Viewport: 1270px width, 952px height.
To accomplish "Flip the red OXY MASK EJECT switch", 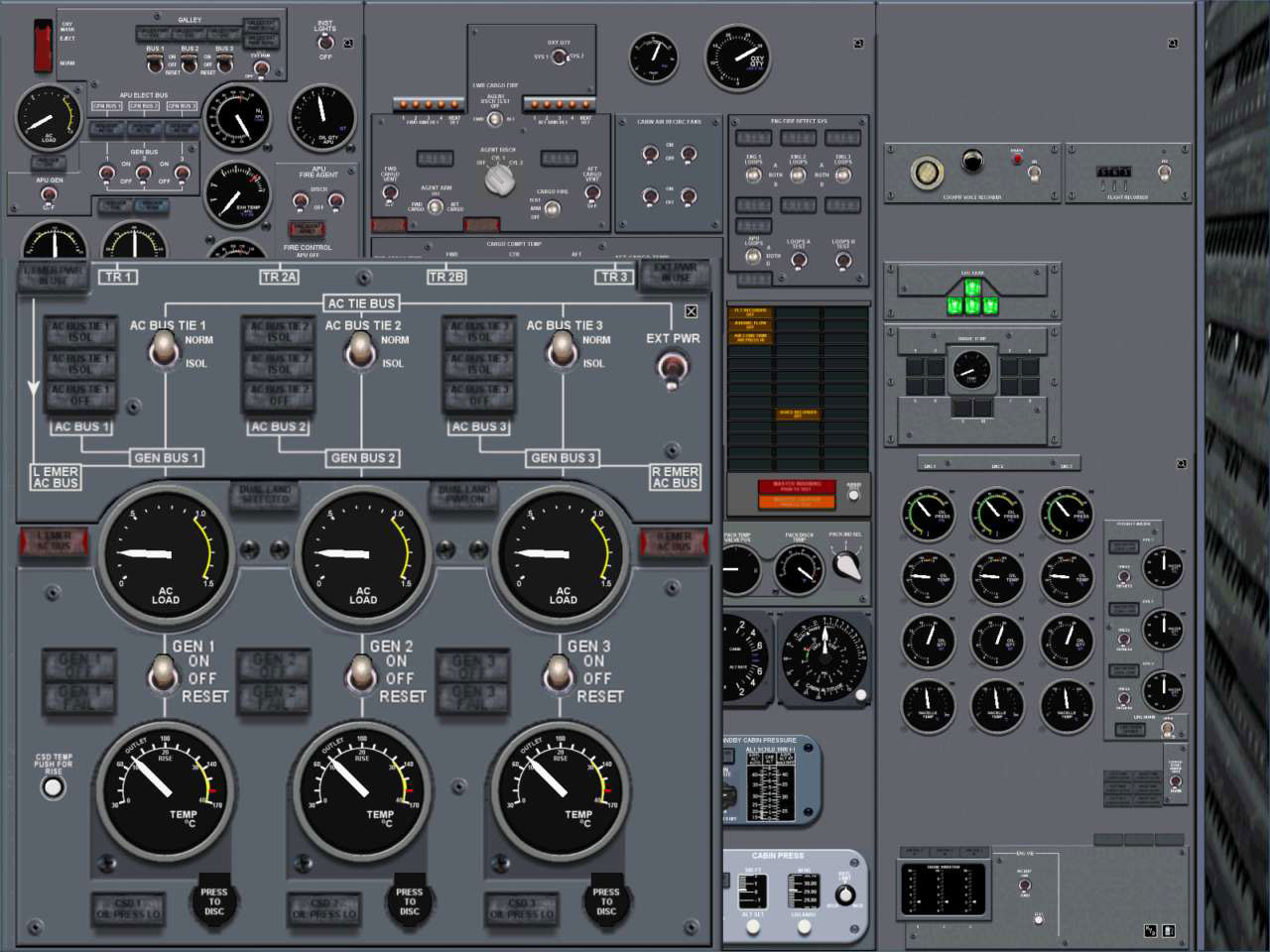I will click(43, 45).
